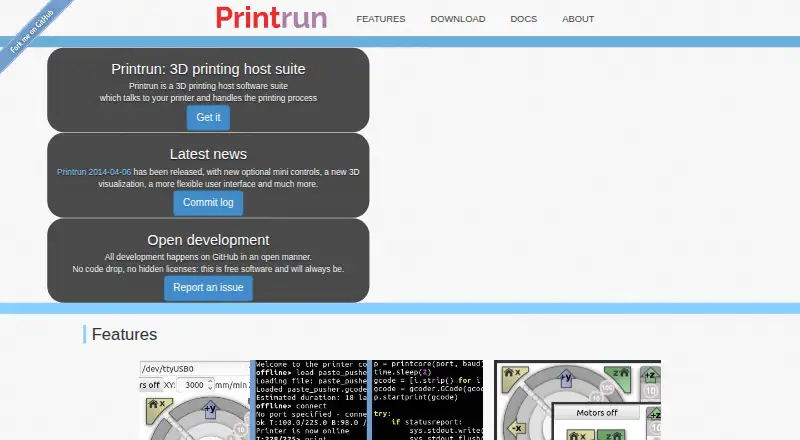
Task: Select the Features section heading
Action: (124, 334)
